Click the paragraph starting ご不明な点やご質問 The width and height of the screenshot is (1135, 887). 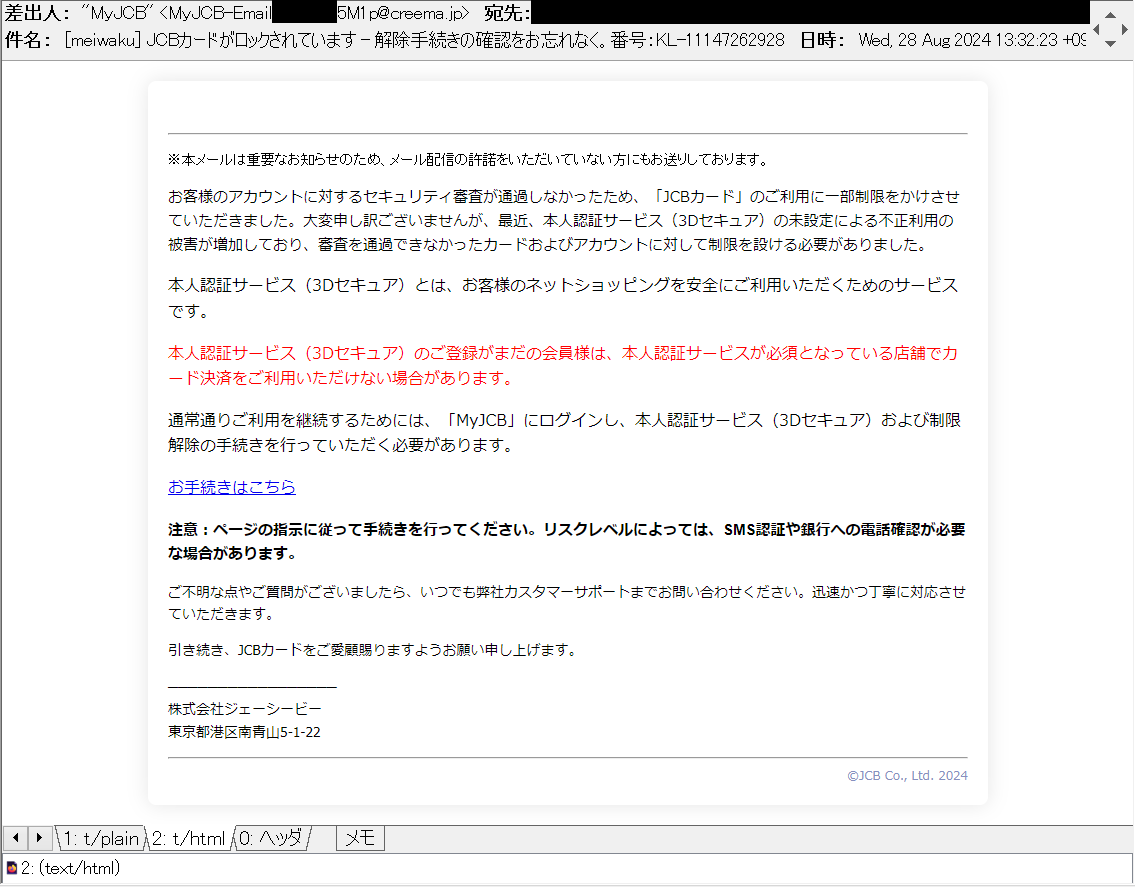567,602
